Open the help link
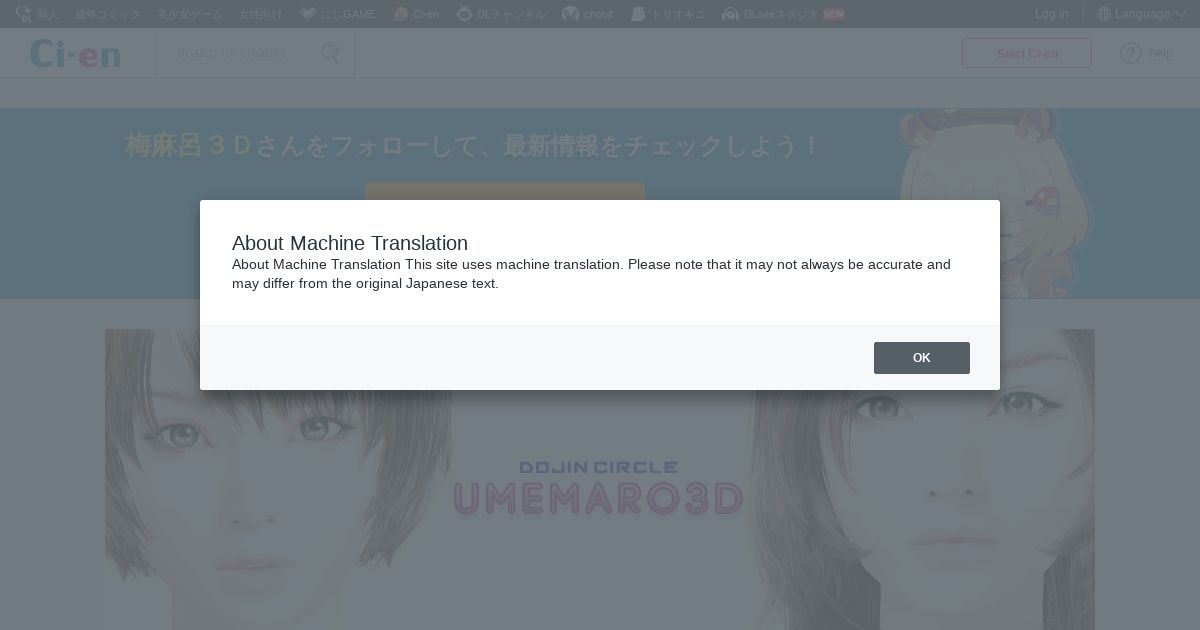This screenshot has height=630, width=1200. (1146, 53)
